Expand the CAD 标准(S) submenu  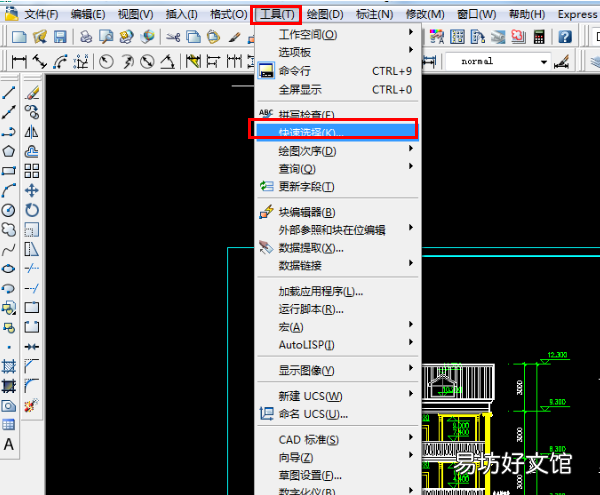click(x=337, y=440)
